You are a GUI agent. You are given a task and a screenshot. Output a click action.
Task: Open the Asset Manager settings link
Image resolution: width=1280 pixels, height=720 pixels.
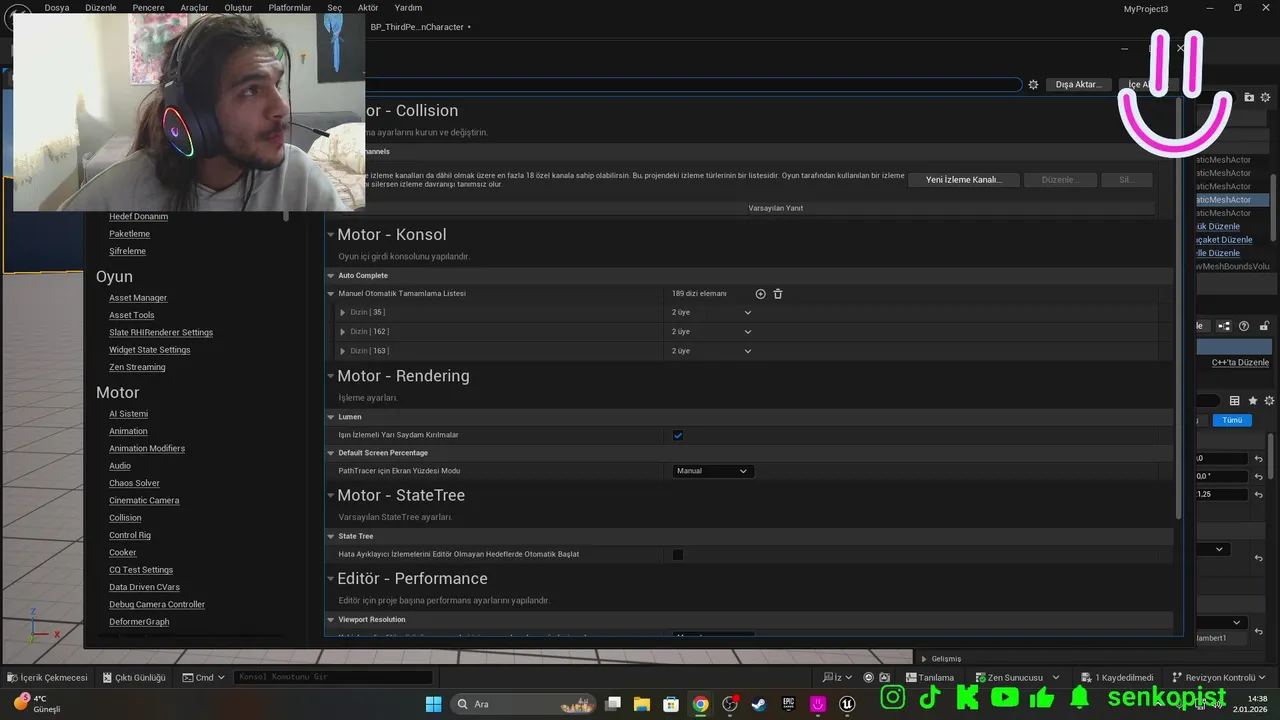pyautogui.click(x=138, y=298)
